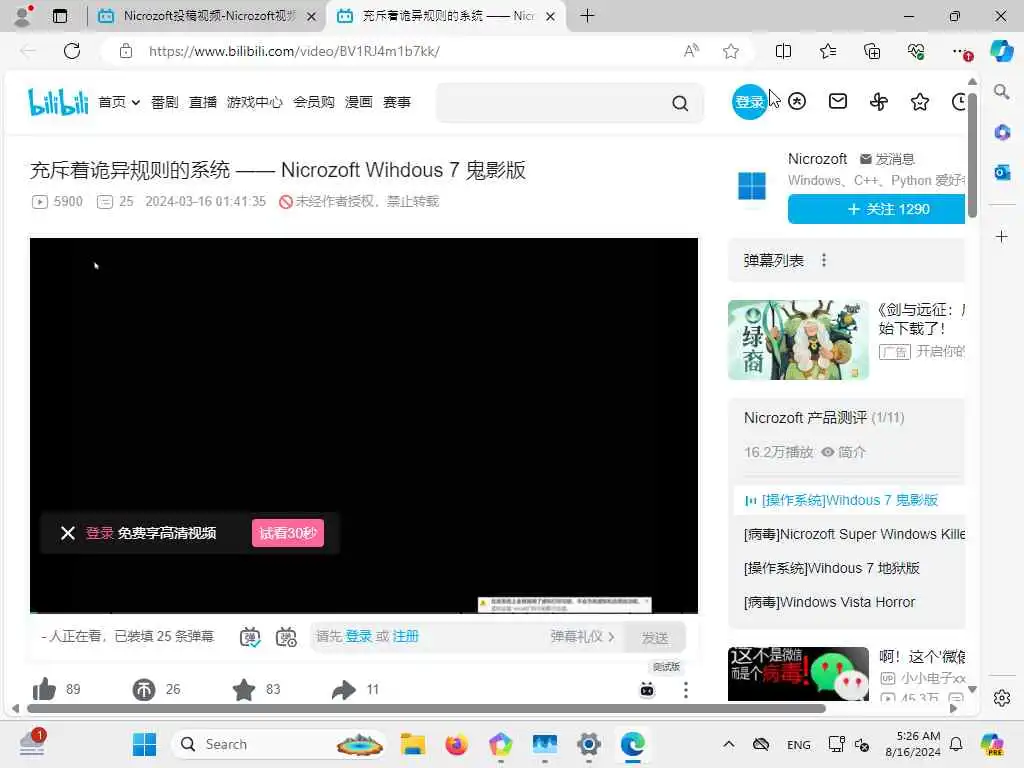The height and width of the screenshot is (768, 1024).
Task: Click 登录 link in the video overlay
Action: point(99,533)
